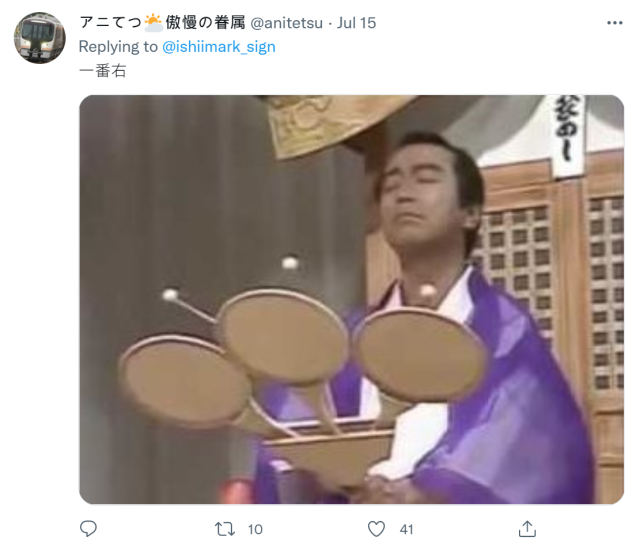Image resolution: width=640 pixels, height=544 pixels.
Task: View the retweet count of 10
Action: (x=255, y=529)
